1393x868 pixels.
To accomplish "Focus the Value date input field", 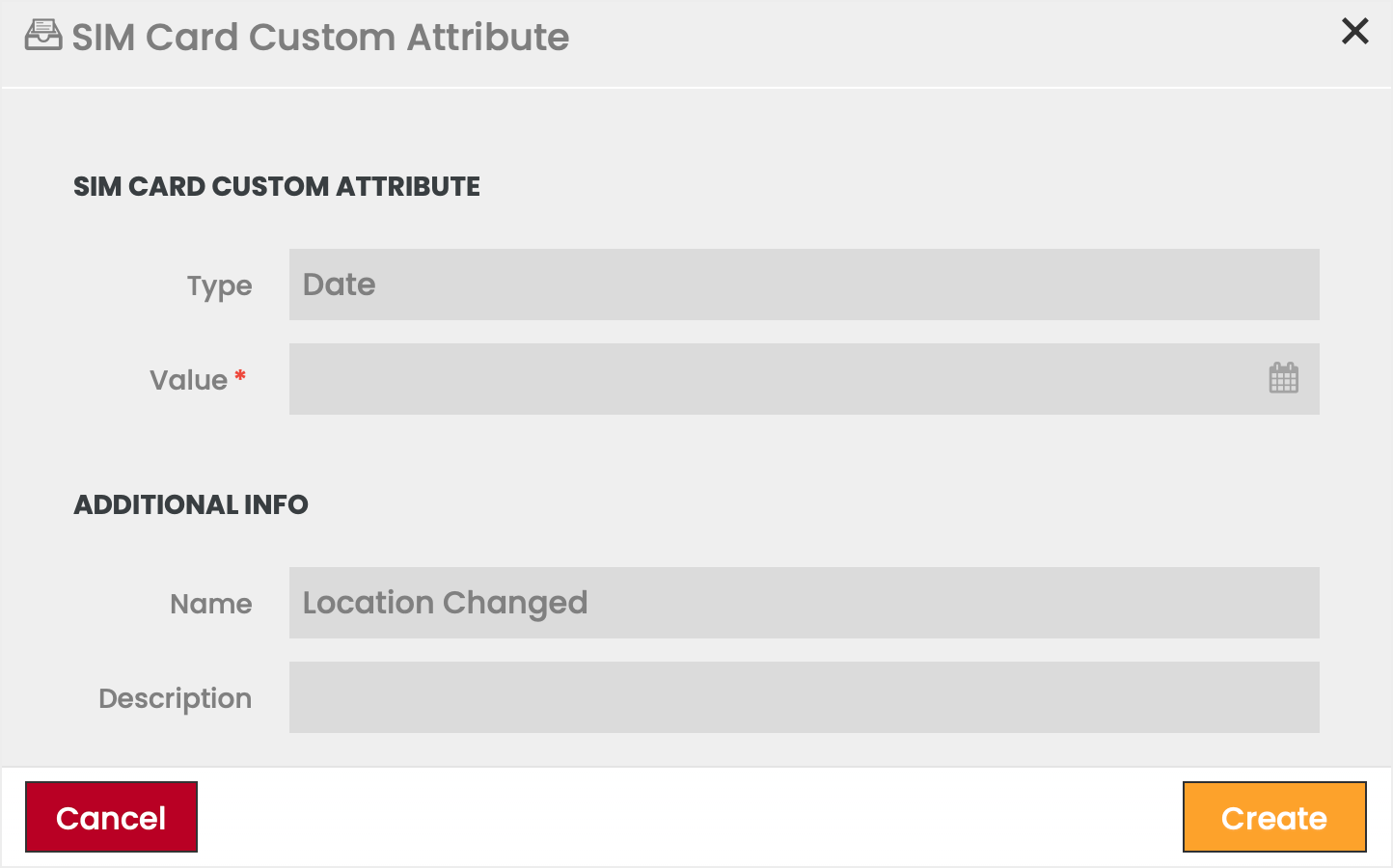I will pyautogui.click(x=772, y=379).
